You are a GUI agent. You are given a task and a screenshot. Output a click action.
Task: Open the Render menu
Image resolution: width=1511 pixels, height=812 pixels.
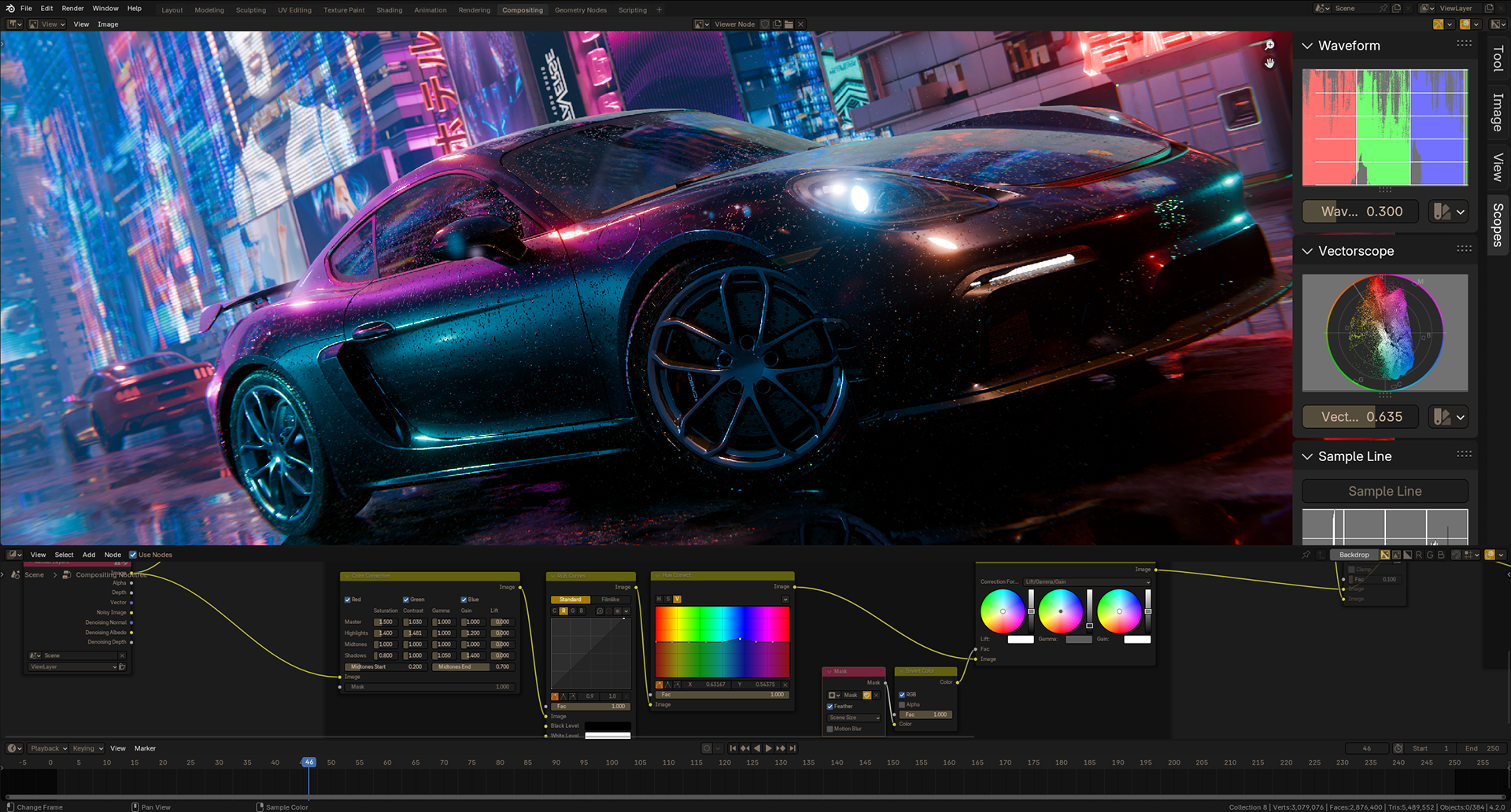[x=72, y=9]
